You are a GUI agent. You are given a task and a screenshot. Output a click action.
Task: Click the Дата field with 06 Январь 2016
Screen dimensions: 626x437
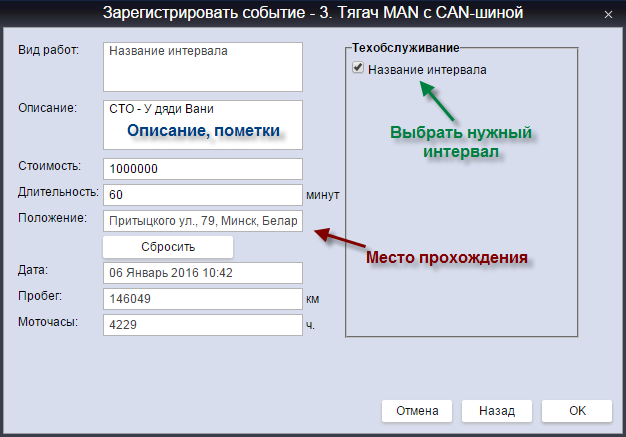(202, 273)
